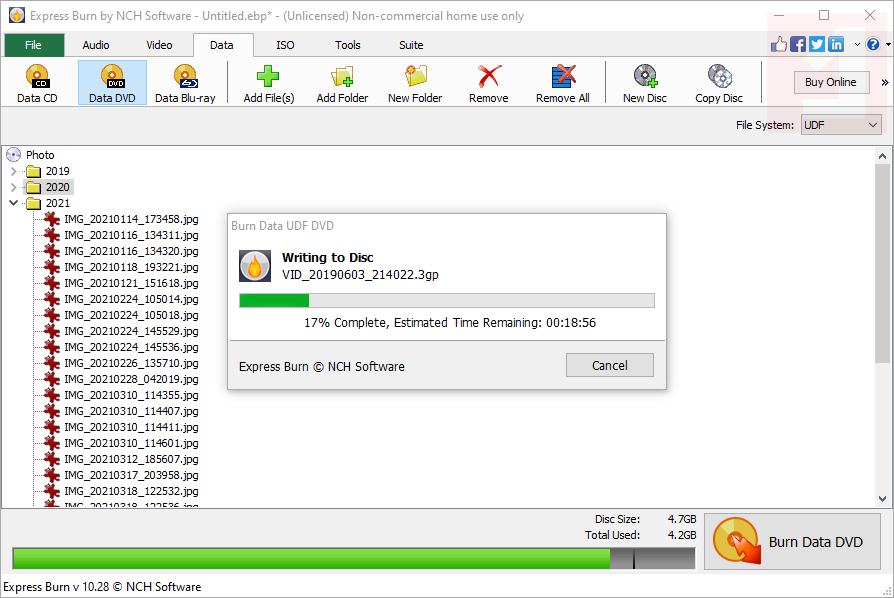This screenshot has height=598, width=894.
Task: Open the Twitter share icon
Action: (x=817, y=44)
